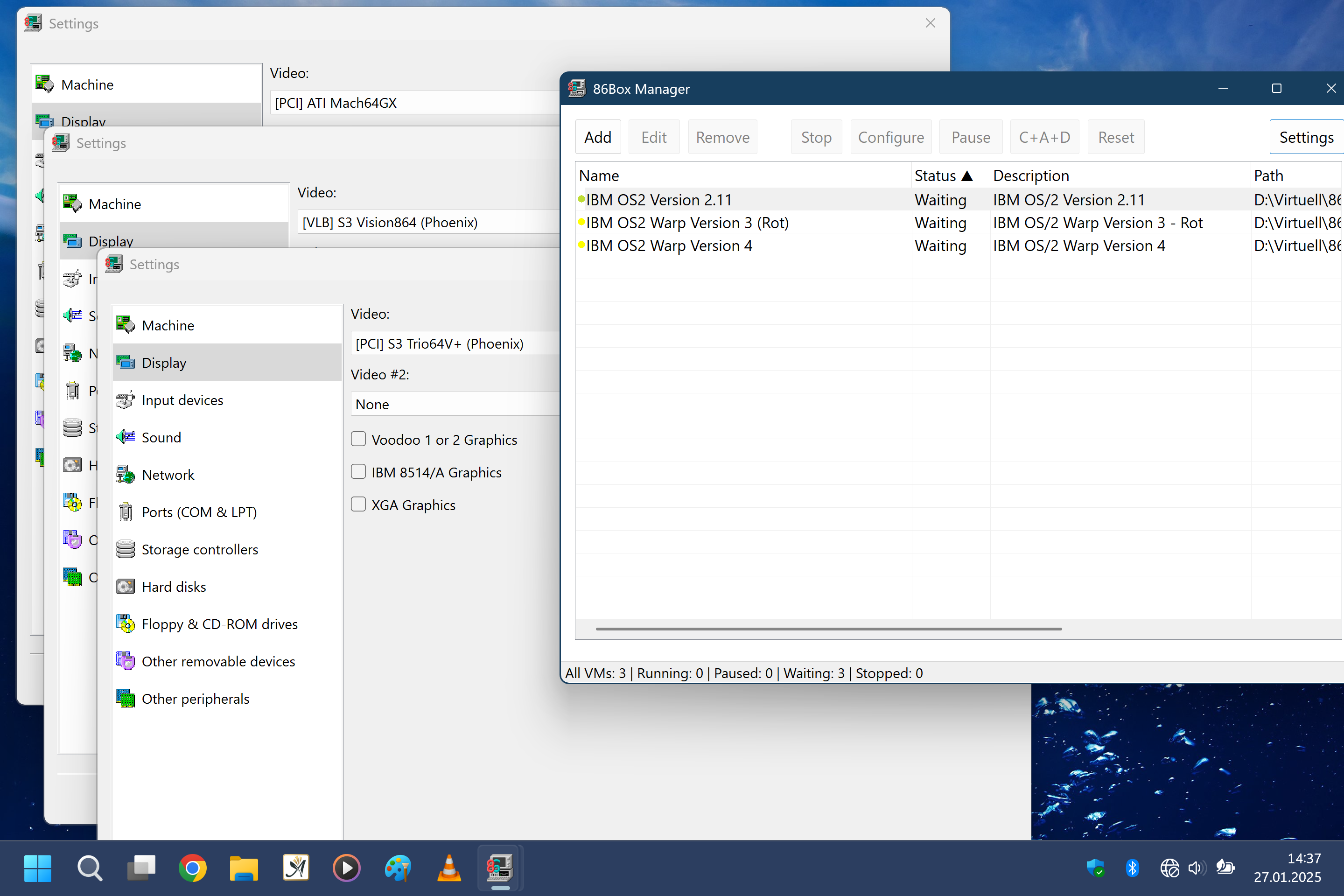Click the Input devices joystick icon
The height and width of the screenshot is (896, 1344).
(125, 400)
